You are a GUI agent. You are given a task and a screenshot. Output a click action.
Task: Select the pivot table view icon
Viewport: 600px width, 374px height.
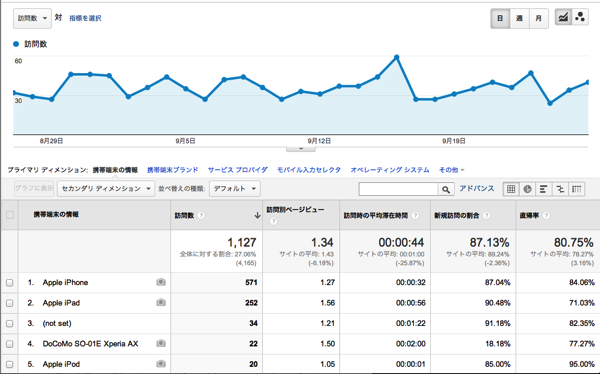coord(576,189)
